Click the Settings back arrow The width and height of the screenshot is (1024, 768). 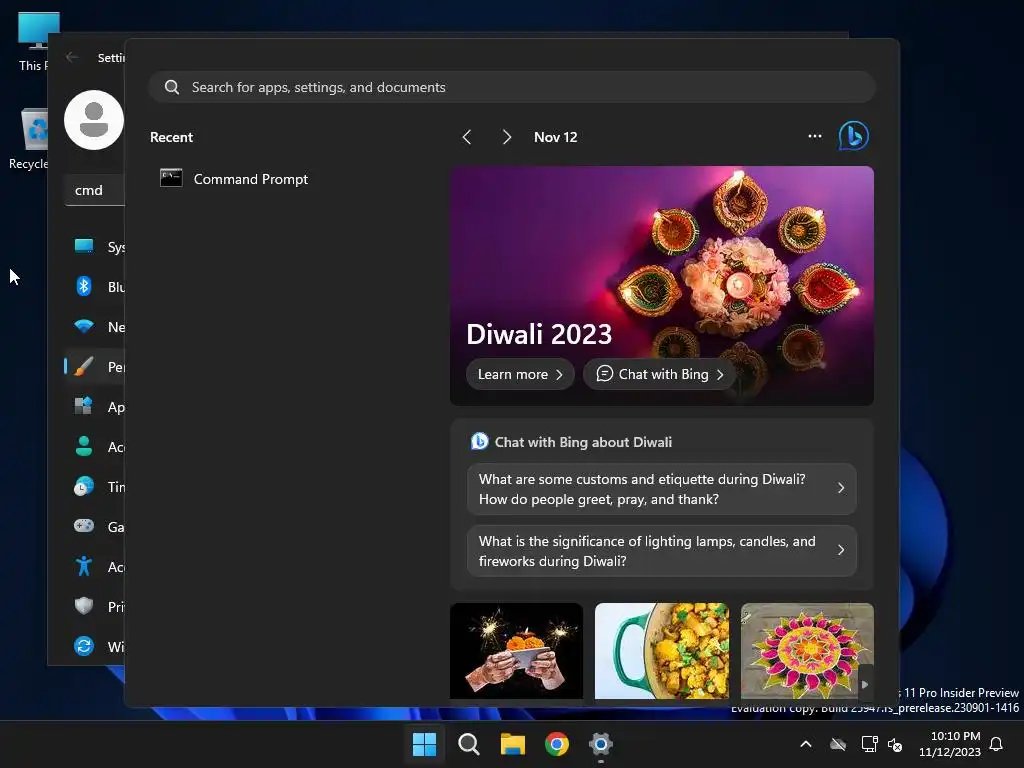(x=72, y=57)
